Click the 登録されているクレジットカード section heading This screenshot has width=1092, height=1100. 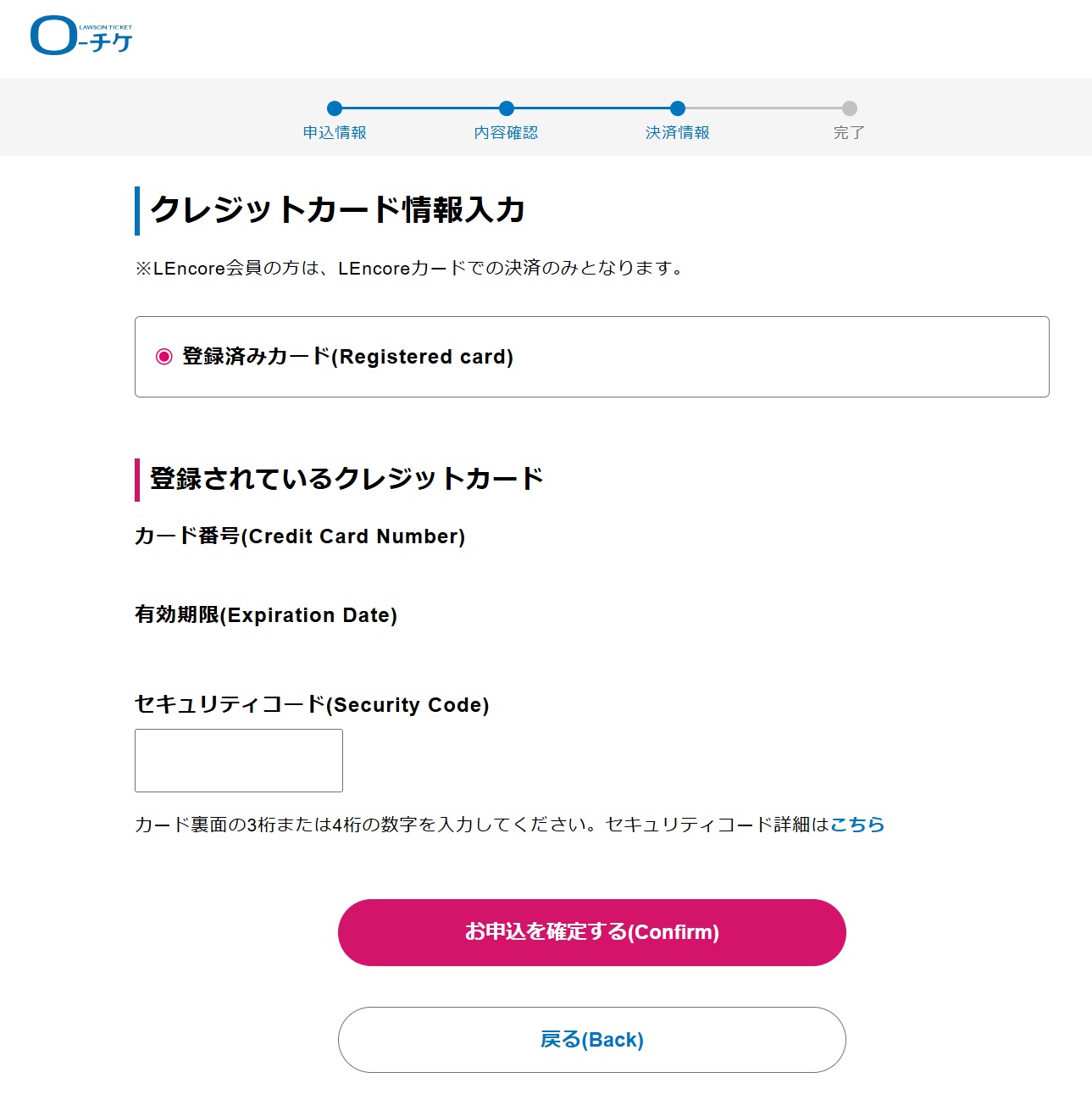346,479
